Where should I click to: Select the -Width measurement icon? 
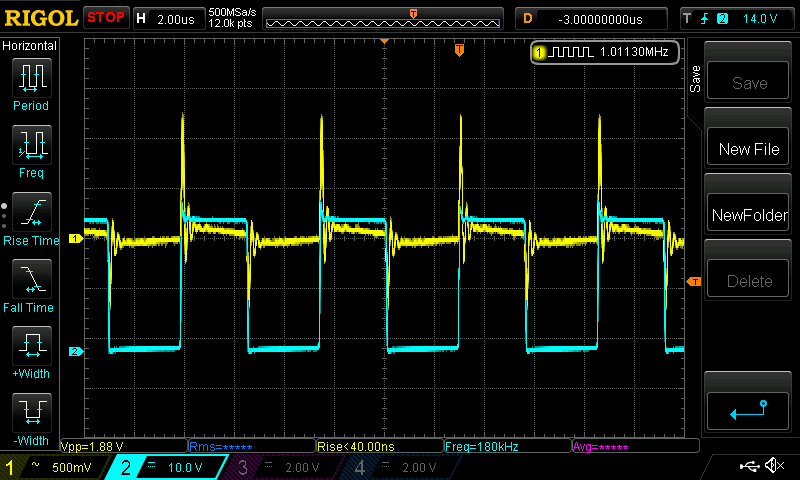(x=30, y=419)
